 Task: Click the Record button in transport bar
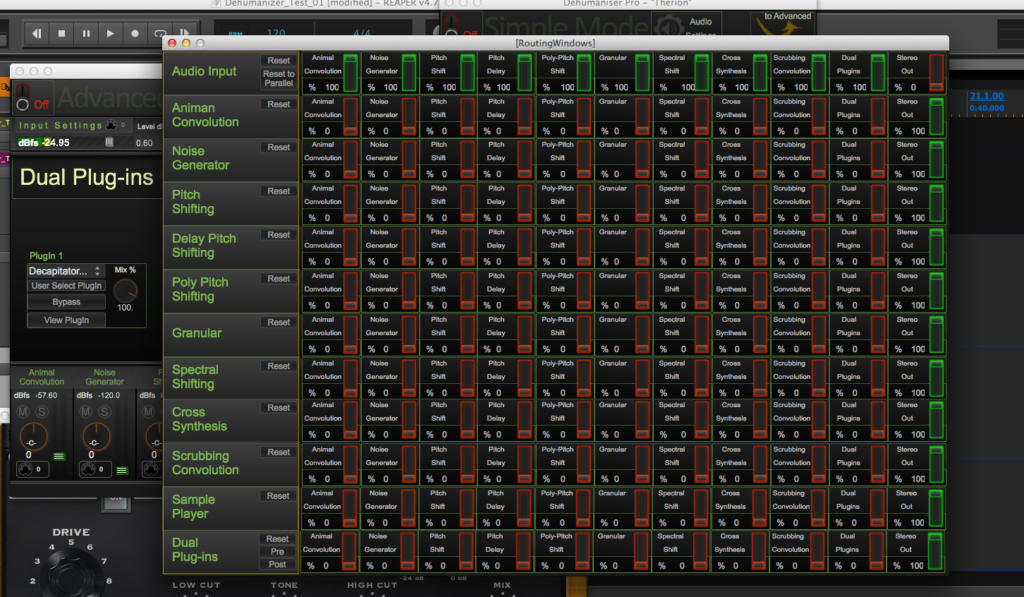click(134, 34)
